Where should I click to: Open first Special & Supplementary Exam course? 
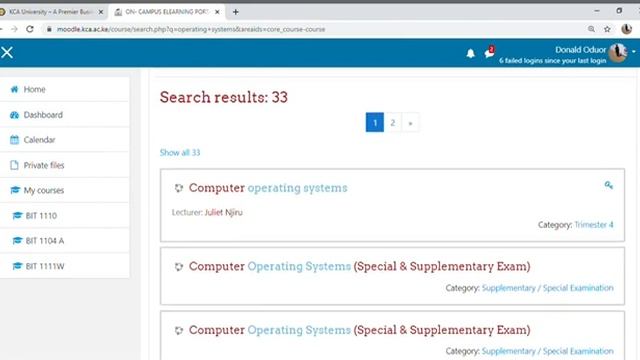[x=359, y=267]
